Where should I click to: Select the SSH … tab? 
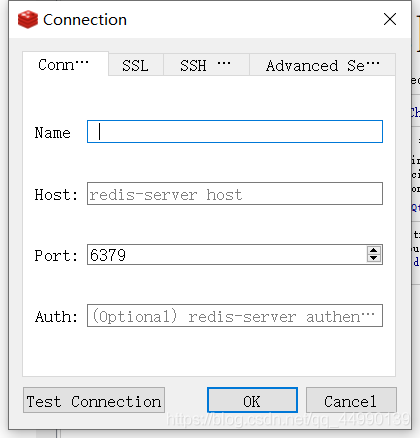(206, 65)
